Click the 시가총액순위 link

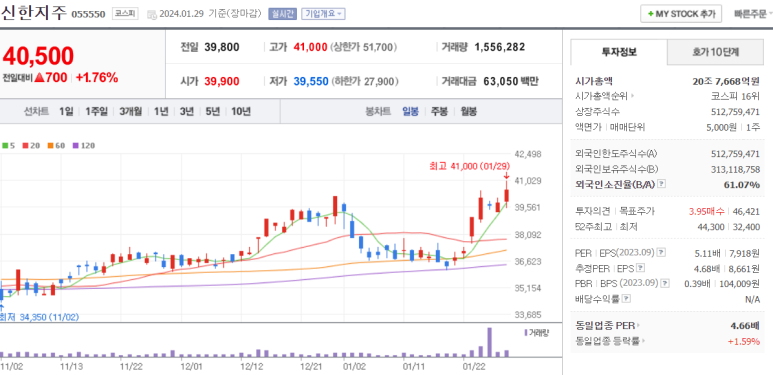(602, 97)
